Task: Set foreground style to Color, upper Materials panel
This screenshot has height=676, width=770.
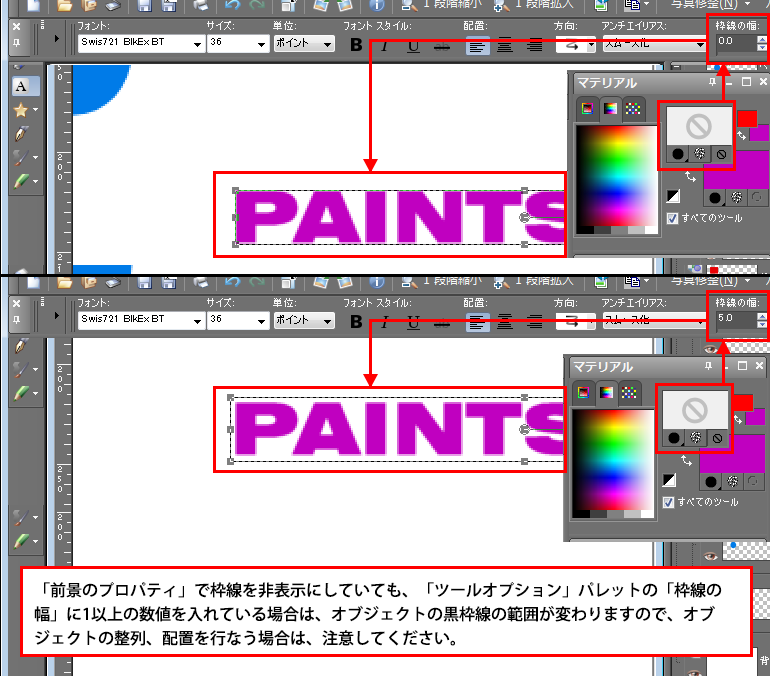Action: point(678,154)
